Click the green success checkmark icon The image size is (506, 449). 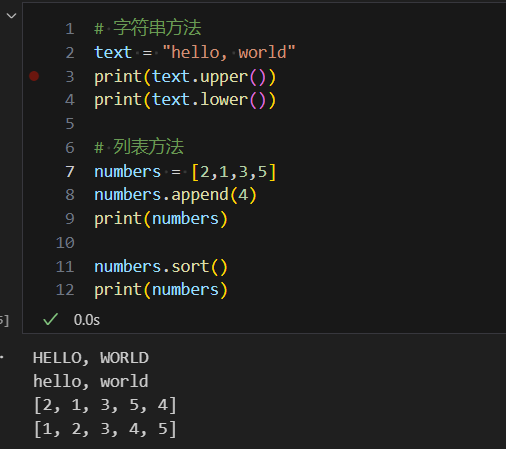51,319
